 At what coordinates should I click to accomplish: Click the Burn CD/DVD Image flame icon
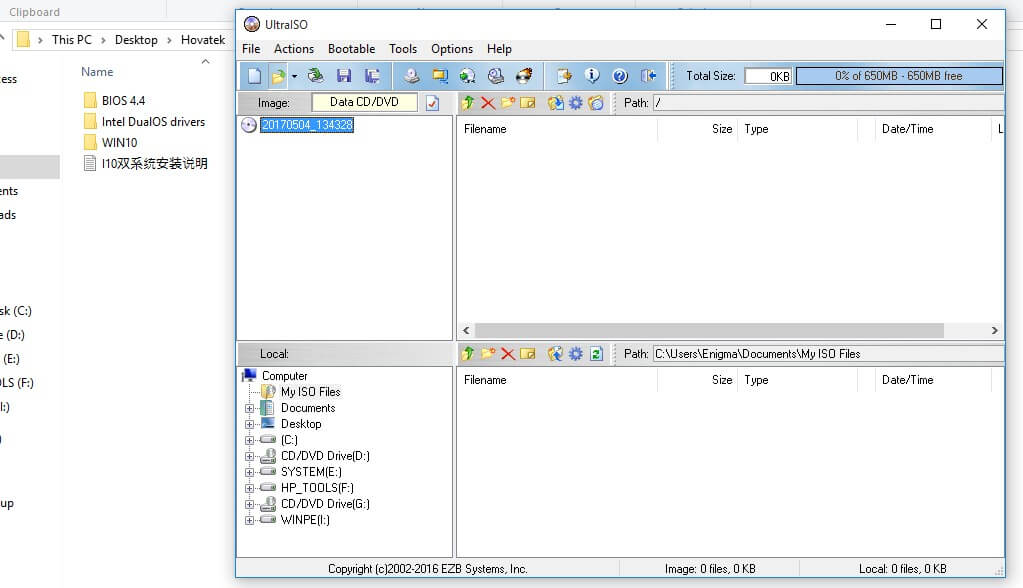tap(524, 76)
